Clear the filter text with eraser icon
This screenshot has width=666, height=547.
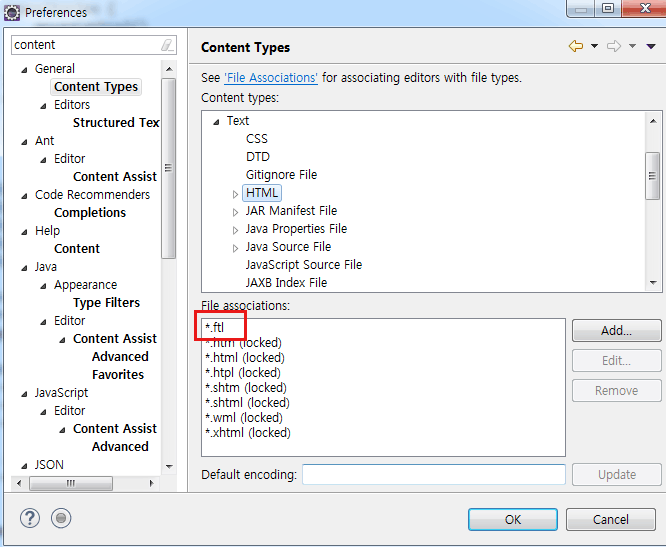167,45
